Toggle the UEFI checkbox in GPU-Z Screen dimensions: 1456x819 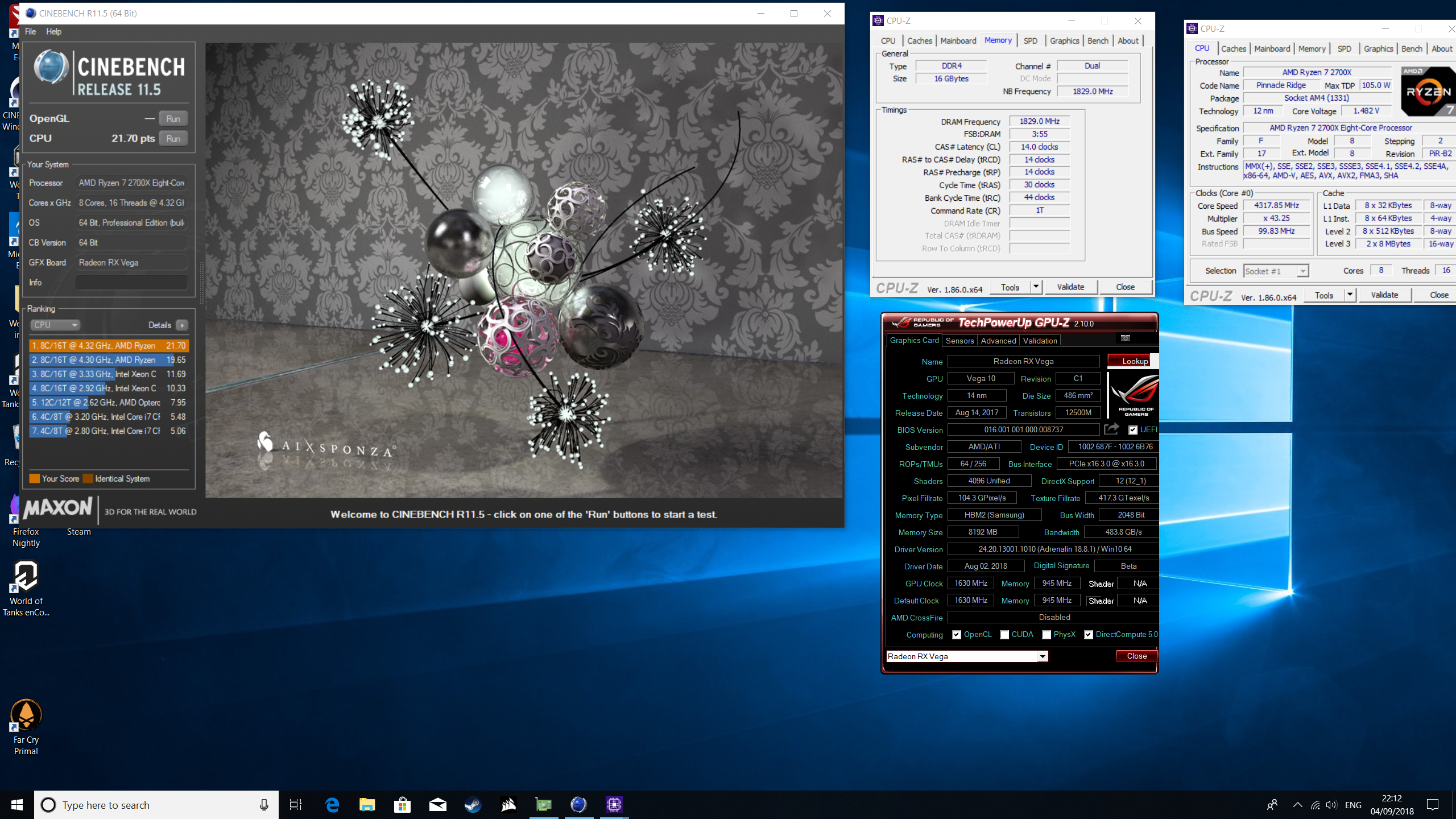tap(1133, 429)
